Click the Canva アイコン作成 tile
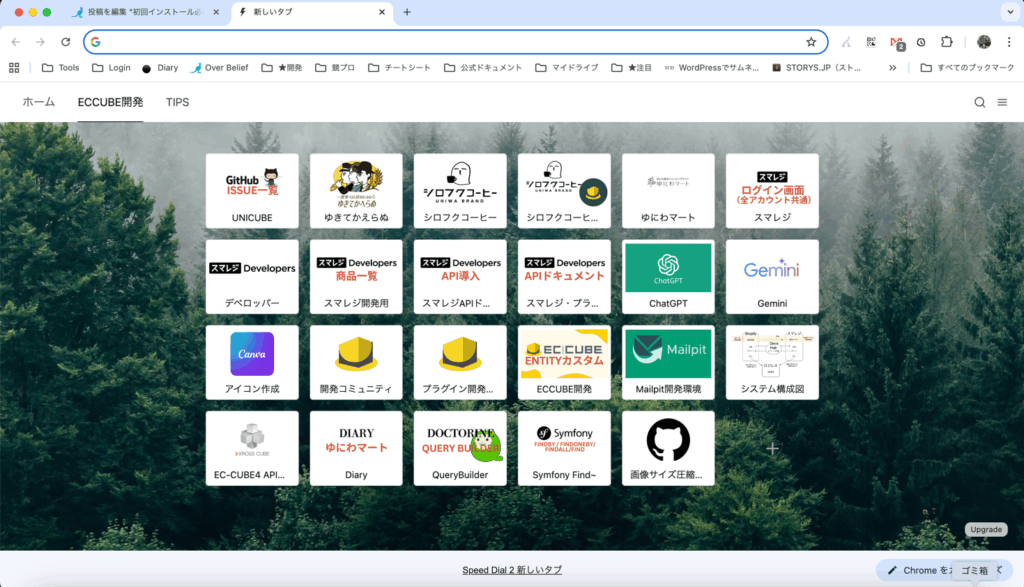Screen dimensions: 1024x587 point(252,362)
